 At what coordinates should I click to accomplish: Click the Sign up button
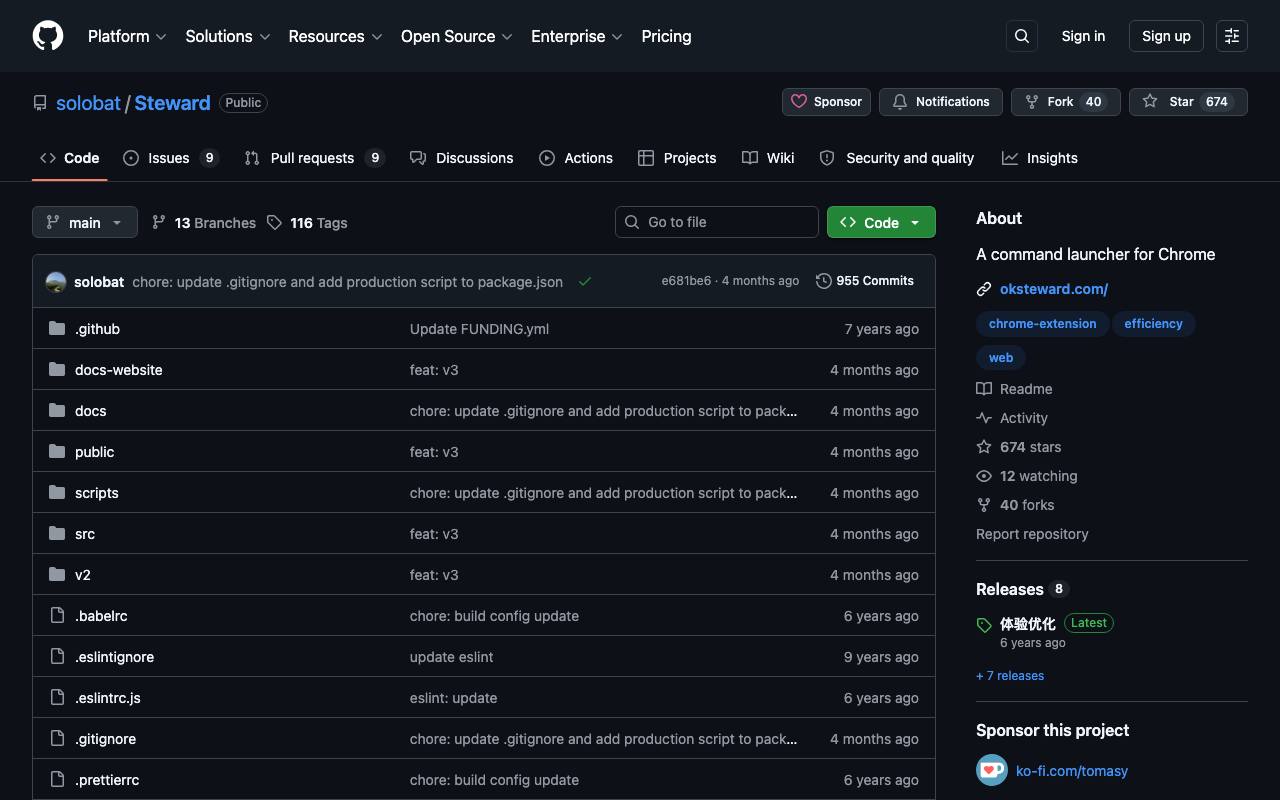coord(1166,36)
